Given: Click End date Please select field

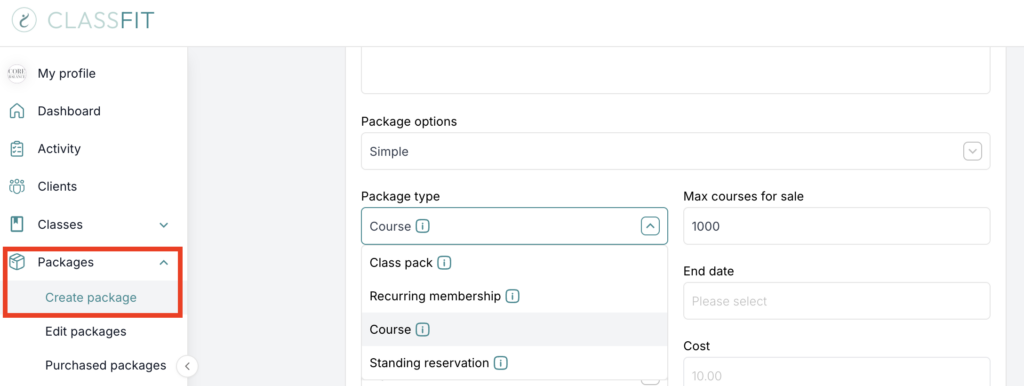Looking at the screenshot, I should click(x=837, y=301).
